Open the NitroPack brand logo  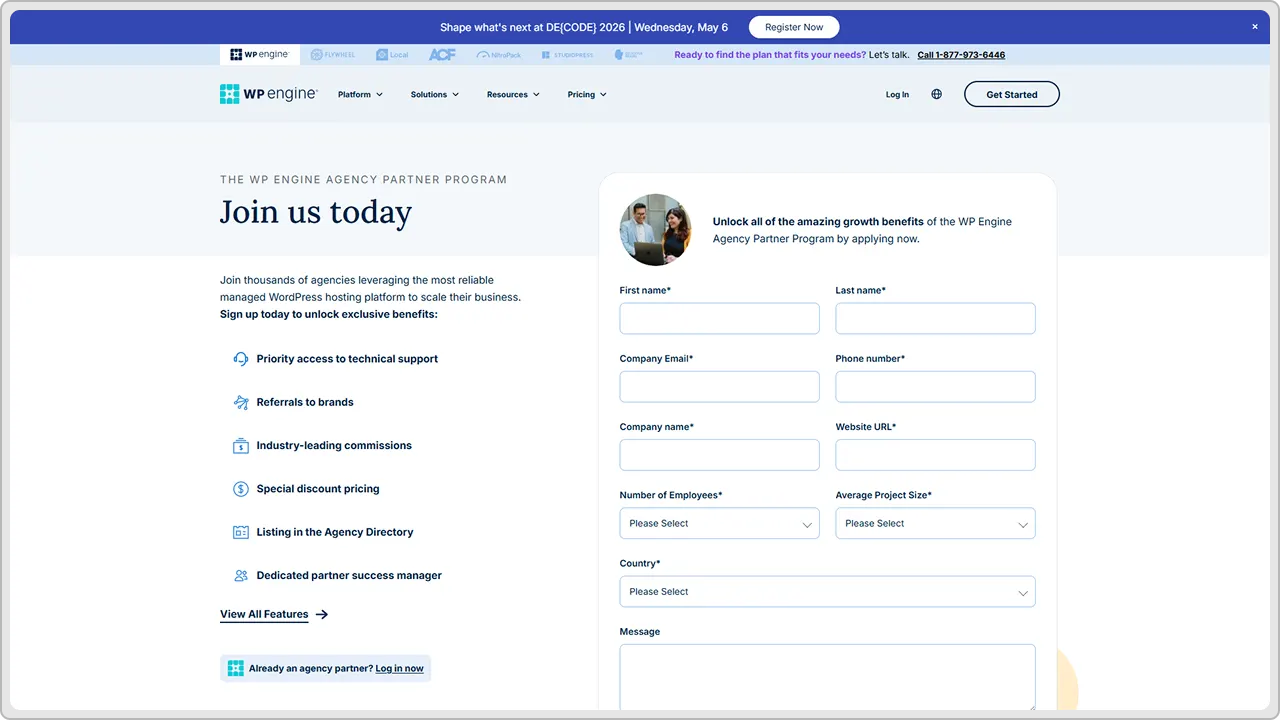click(498, 55)
